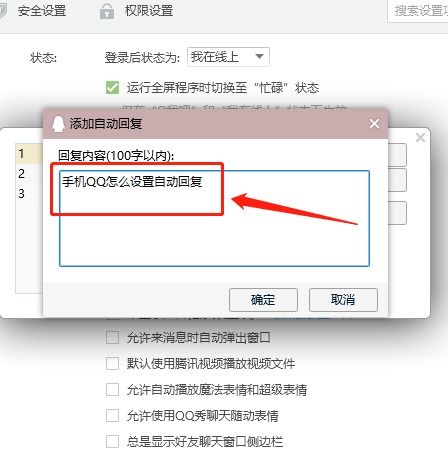Click the 搜索设置项 search field

pyautogui.click(x=418, y=11)
